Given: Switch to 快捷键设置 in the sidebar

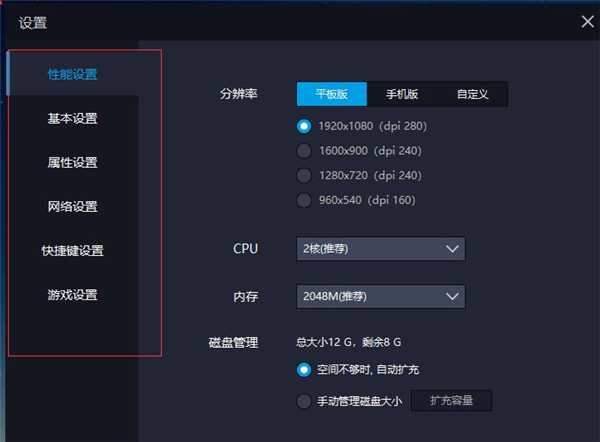Looking at the screenshot, I should click(x=73, y=251).
